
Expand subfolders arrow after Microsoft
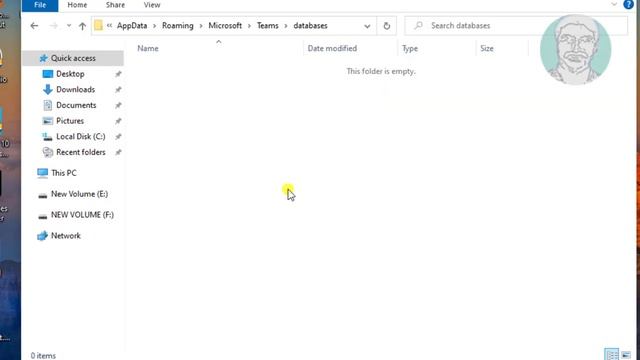click(x=249, y=26)
